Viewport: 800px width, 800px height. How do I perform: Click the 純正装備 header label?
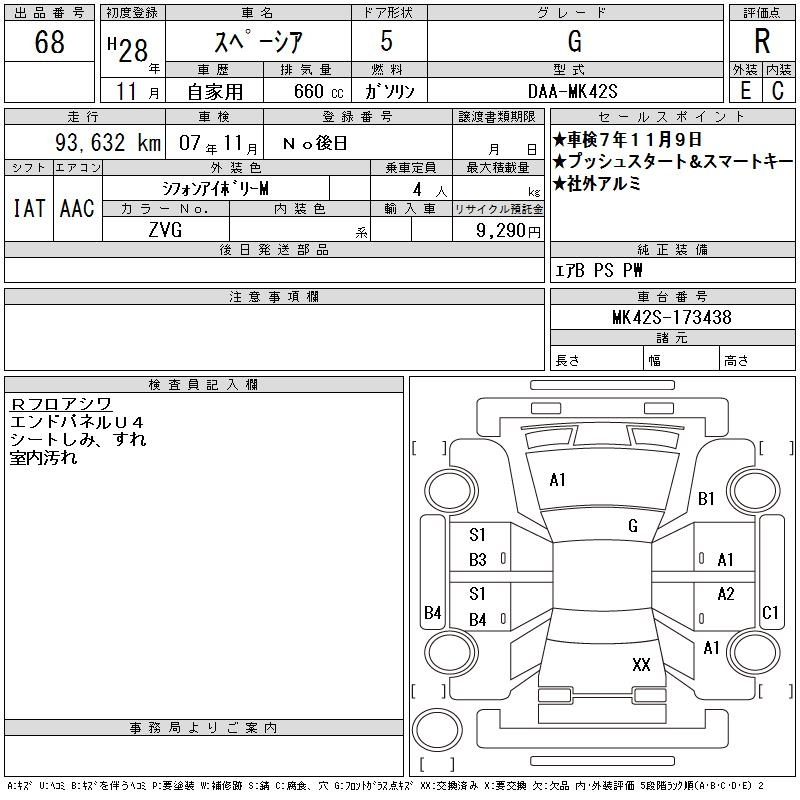(x=672, y=249)
